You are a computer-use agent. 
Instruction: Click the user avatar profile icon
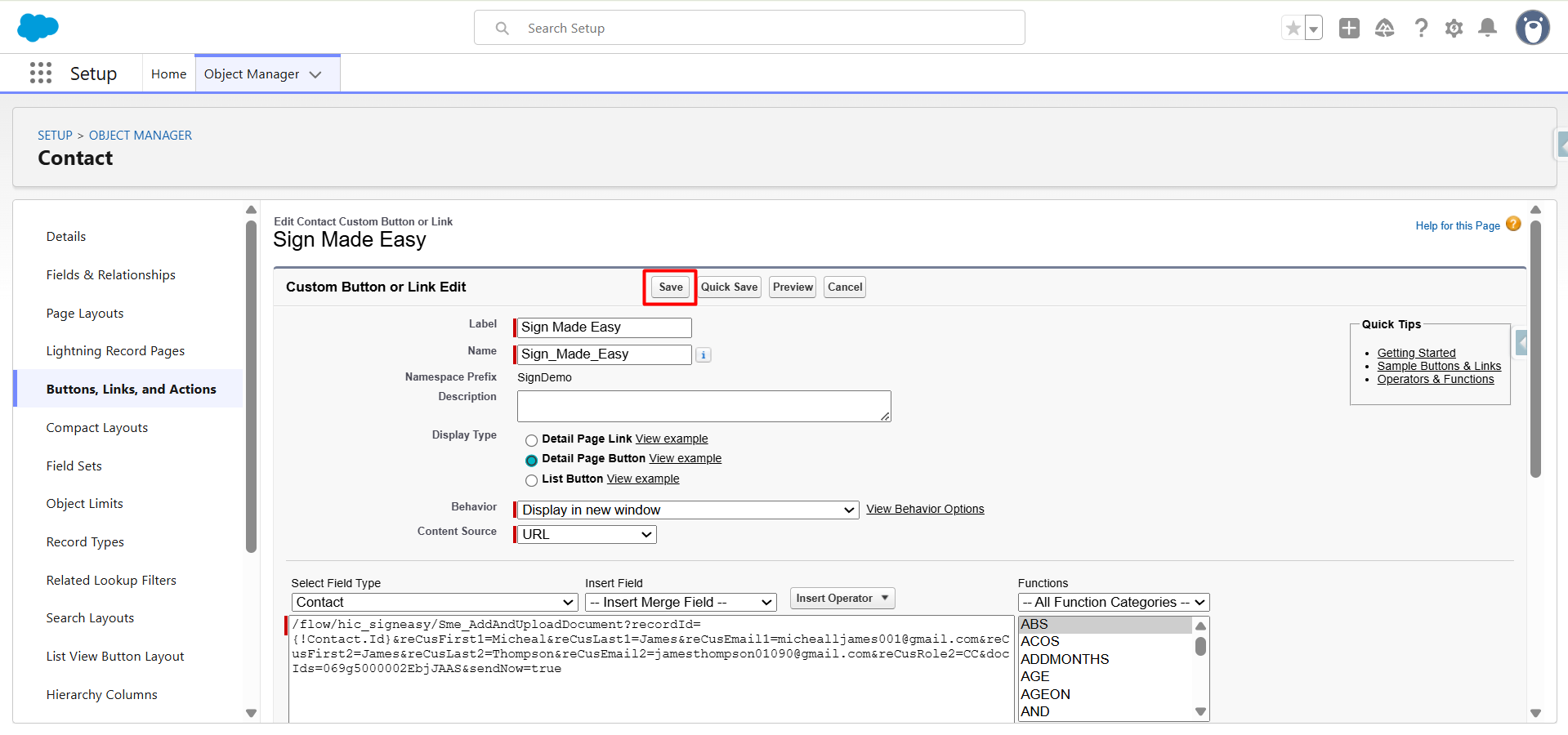point(1532,29)
